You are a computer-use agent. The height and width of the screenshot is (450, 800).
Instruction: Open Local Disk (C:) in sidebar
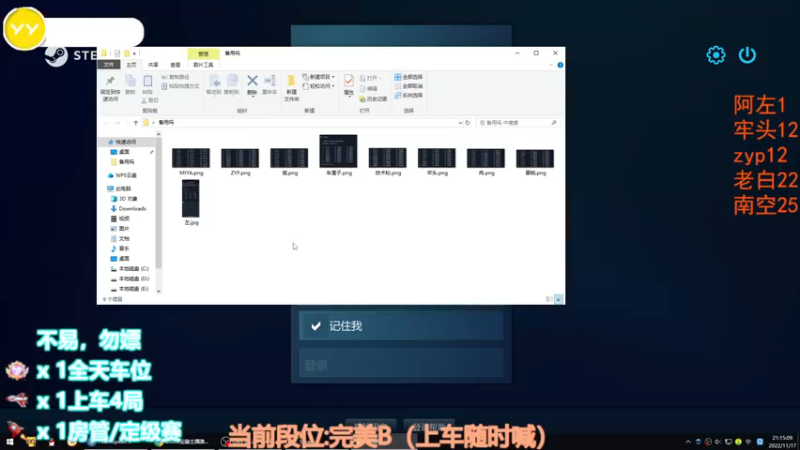pos(130,268)
